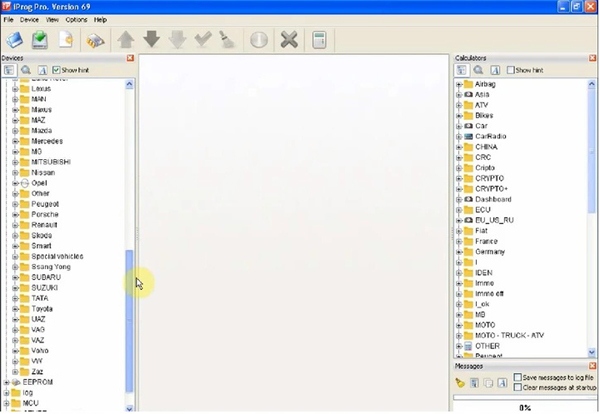The image size is (600, 414).
Task: Click the Devices panel vertical scrollbar thumb
Action: pyautogui.click(x=129, y=321)
